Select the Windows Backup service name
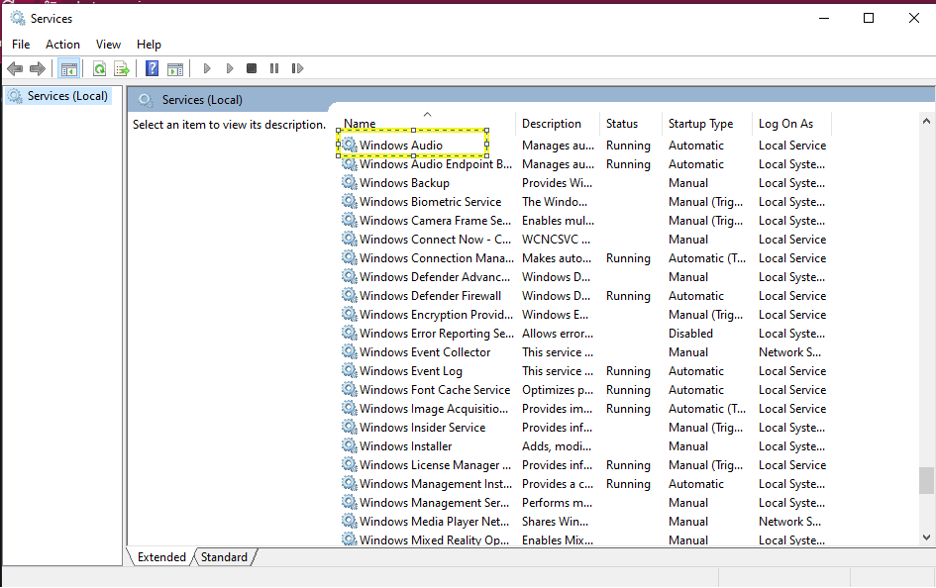 click(x=404, y=183)
